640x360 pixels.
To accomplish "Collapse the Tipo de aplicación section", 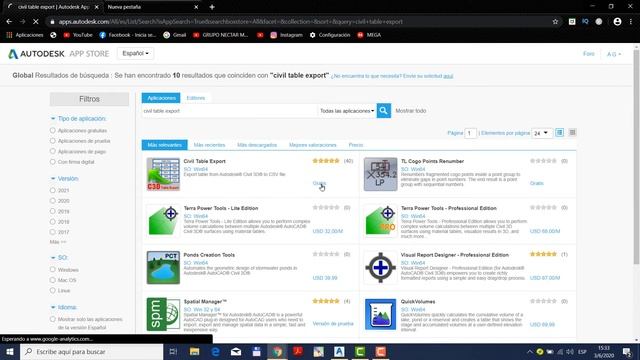I will point(78,118).
